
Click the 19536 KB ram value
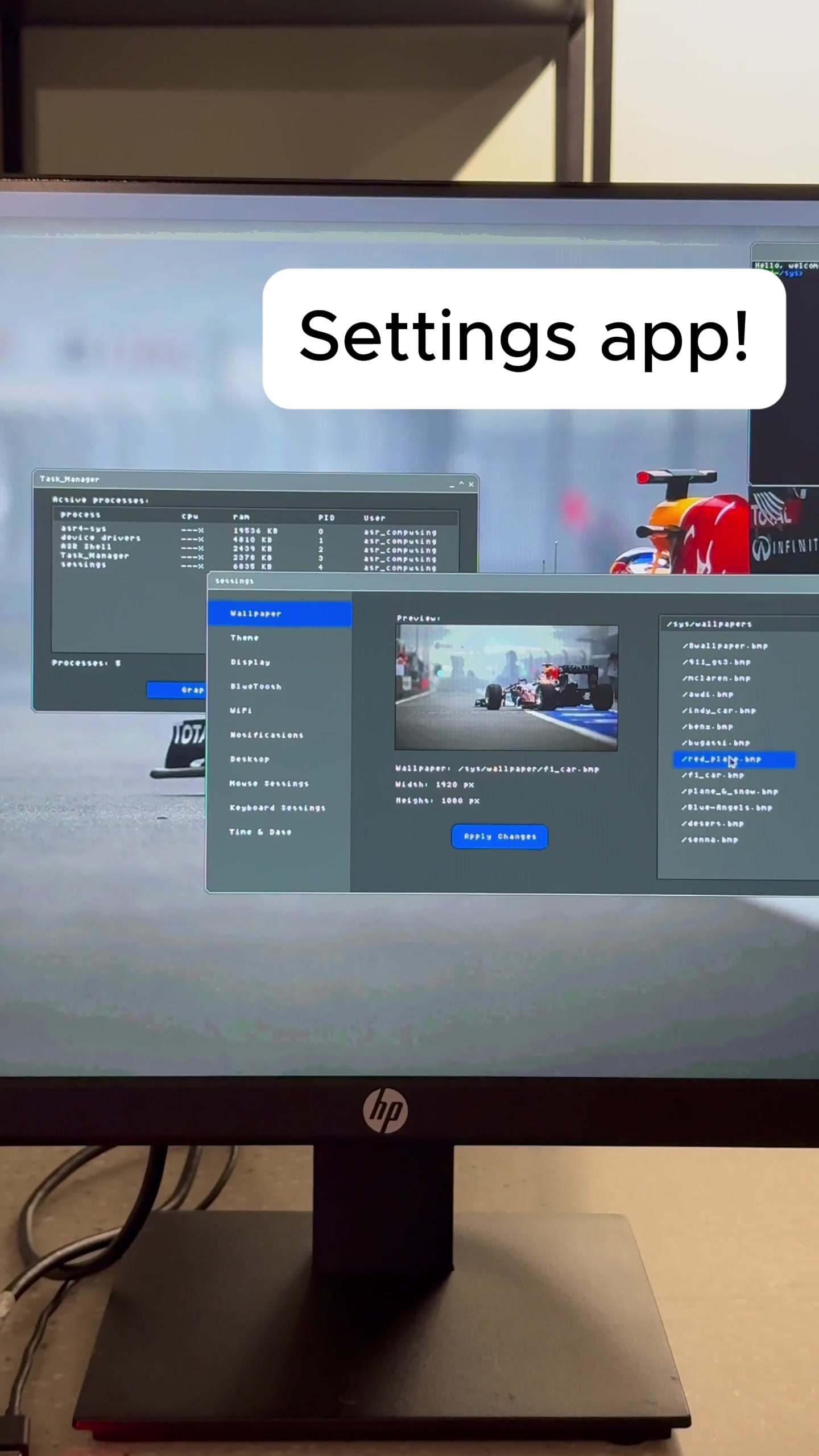[255, 531]
